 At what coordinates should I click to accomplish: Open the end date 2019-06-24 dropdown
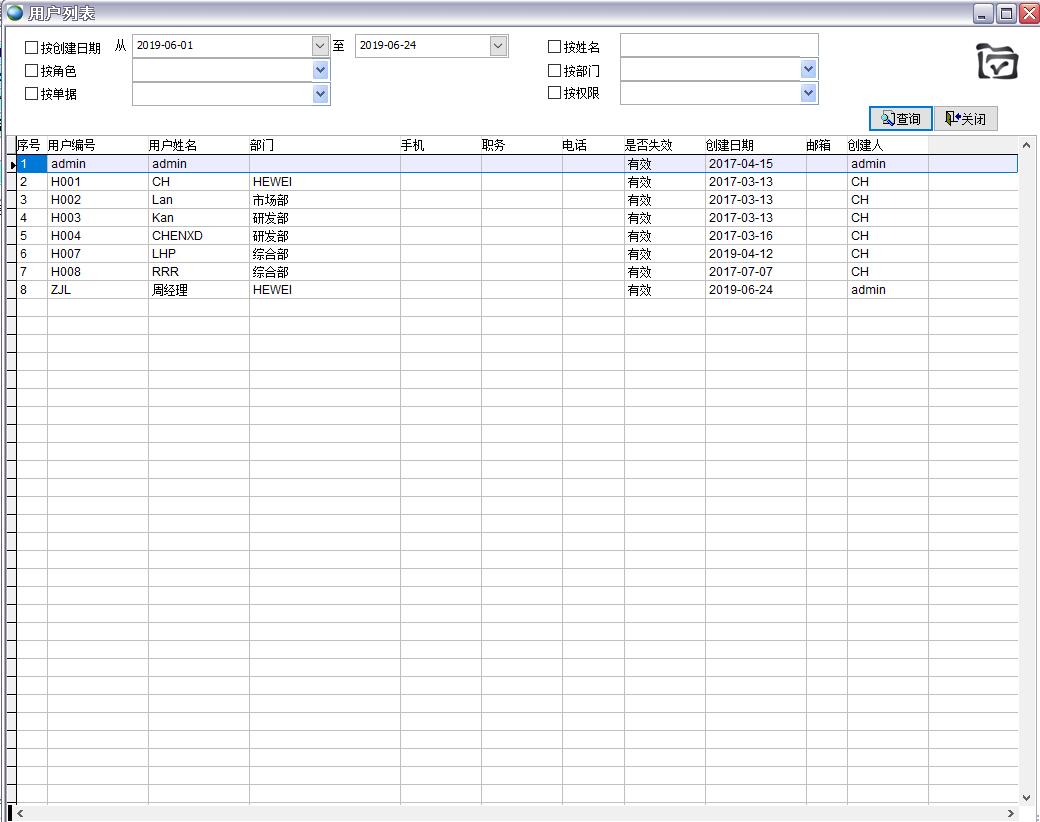coord(498,46)
